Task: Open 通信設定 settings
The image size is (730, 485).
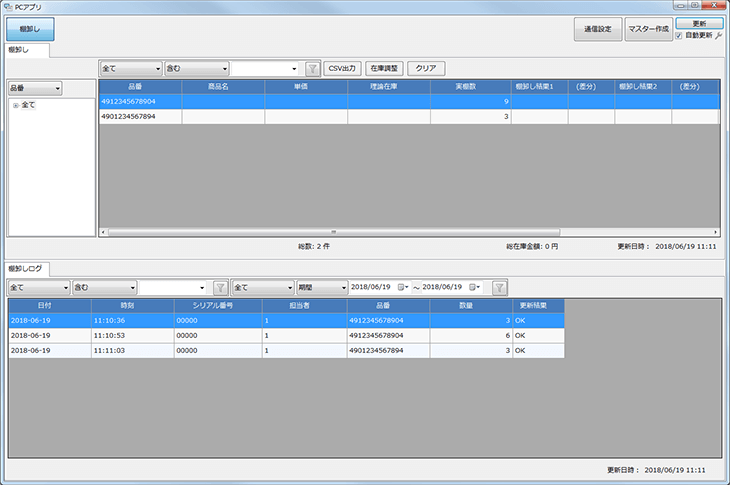Action: tap(597, 30)
